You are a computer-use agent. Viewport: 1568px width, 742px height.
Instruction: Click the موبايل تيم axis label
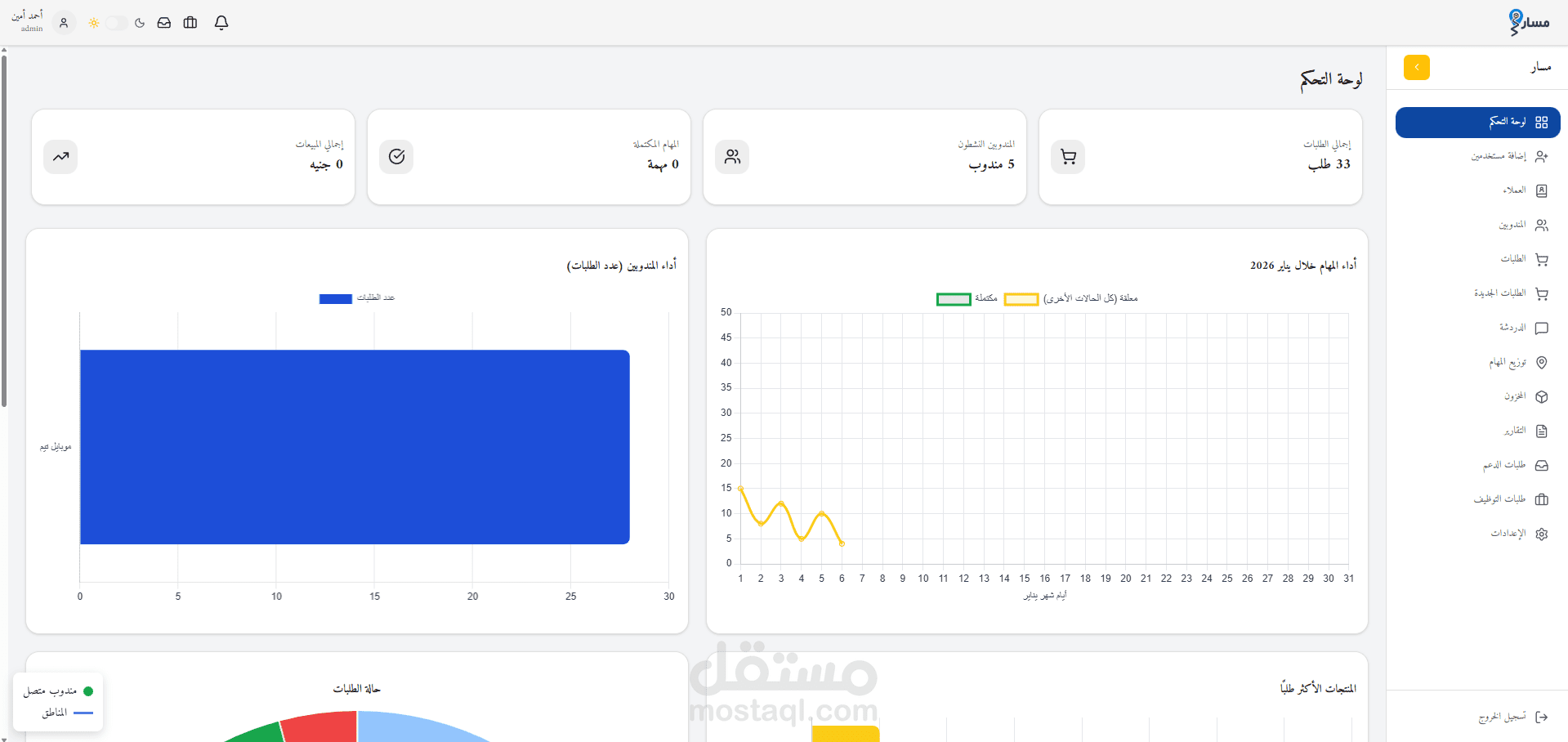(56, 447)
